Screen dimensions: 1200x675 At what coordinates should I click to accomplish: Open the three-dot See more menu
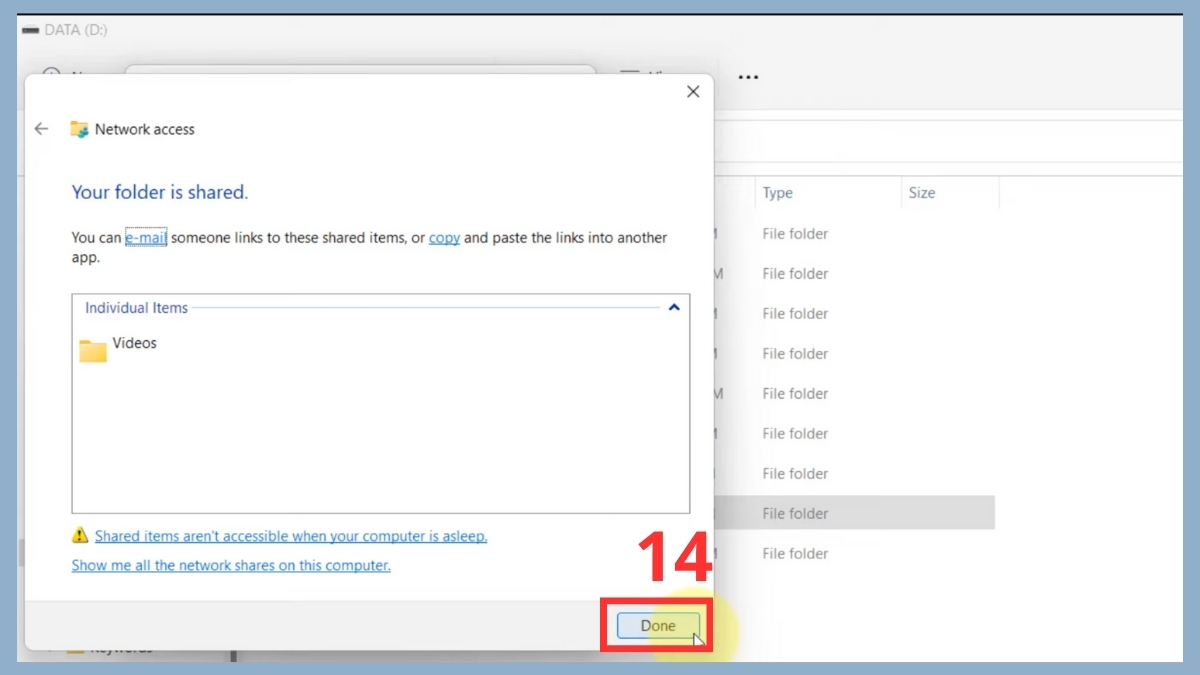pos(748,77)
